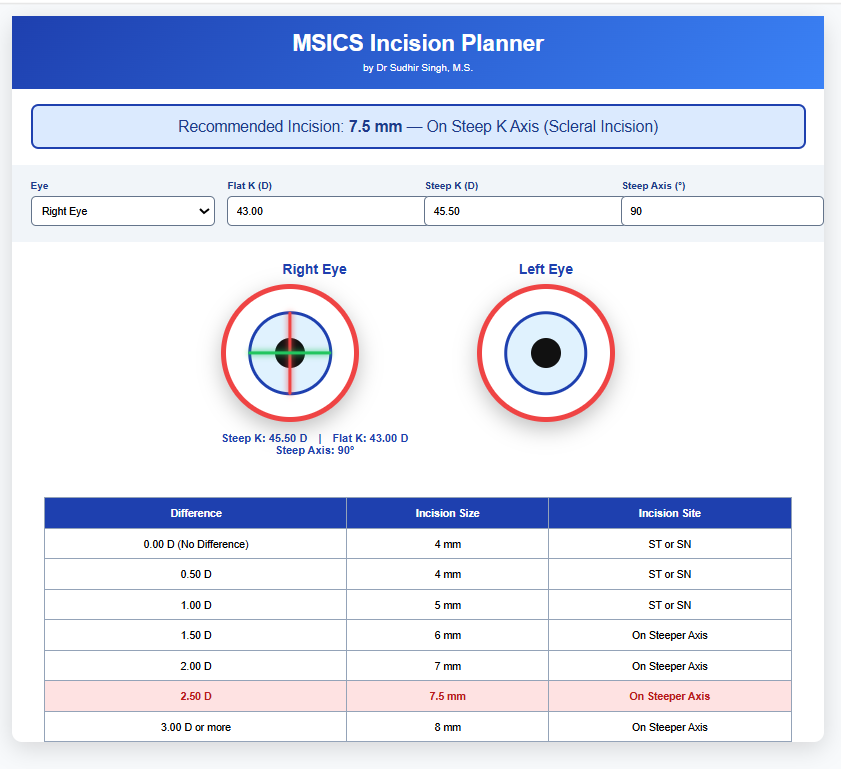The width and height of the screenshot is (841, 769).
Task: Open the Eye selection dropdown
Action: [x=122, y=211]
